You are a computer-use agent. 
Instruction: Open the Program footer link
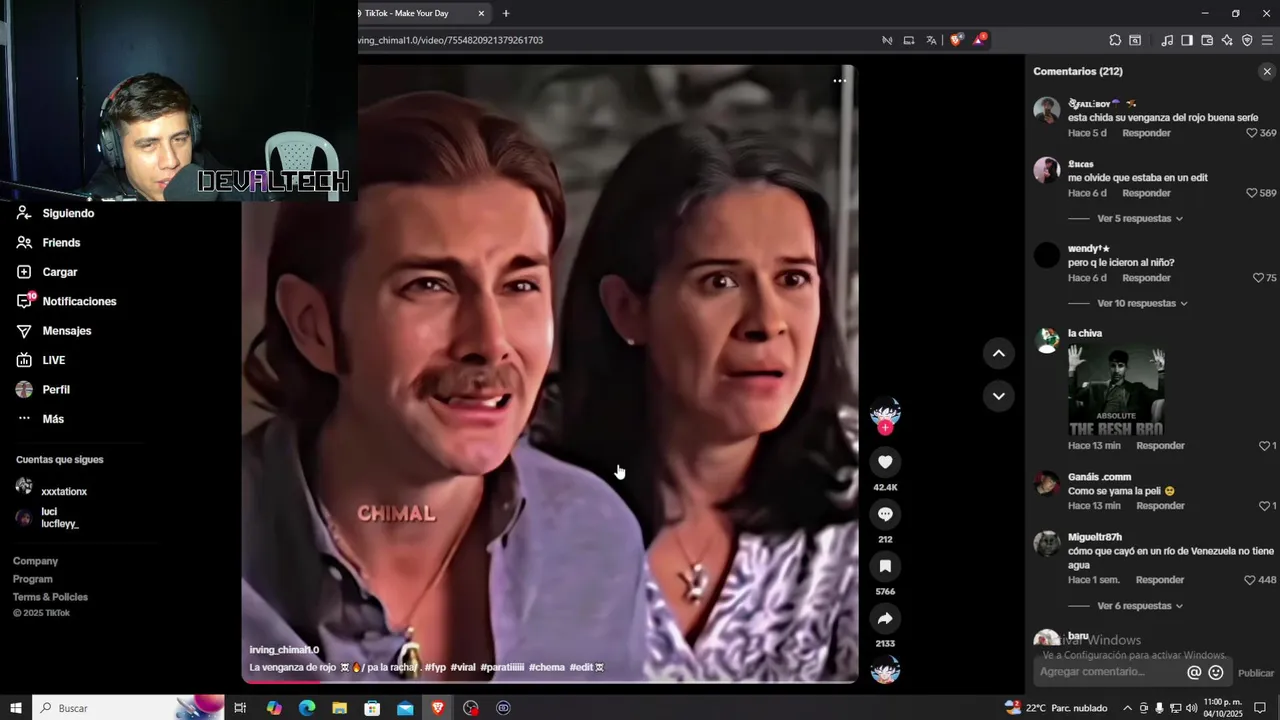click(33, 579)
